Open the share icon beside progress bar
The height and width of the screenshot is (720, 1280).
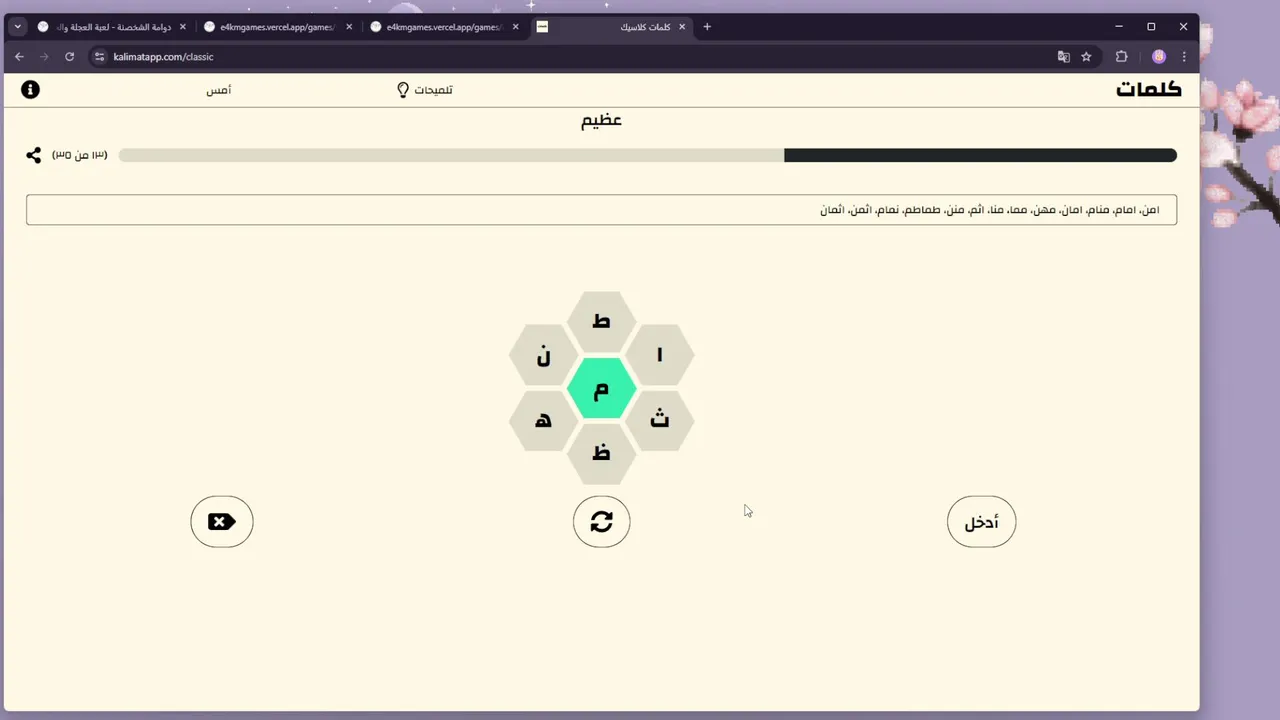34,155
